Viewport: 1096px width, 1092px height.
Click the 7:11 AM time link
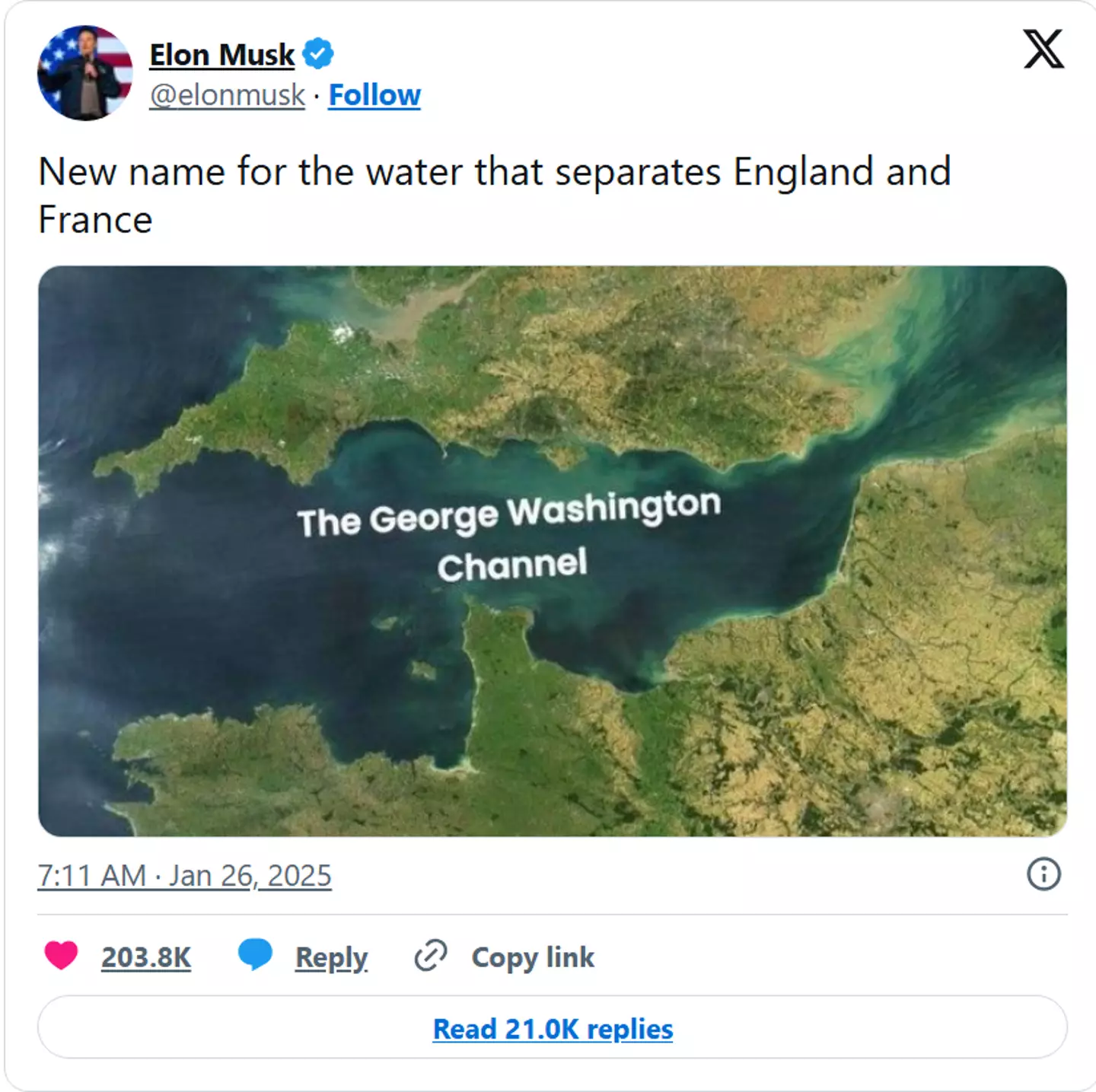click(x=91, y=875)
